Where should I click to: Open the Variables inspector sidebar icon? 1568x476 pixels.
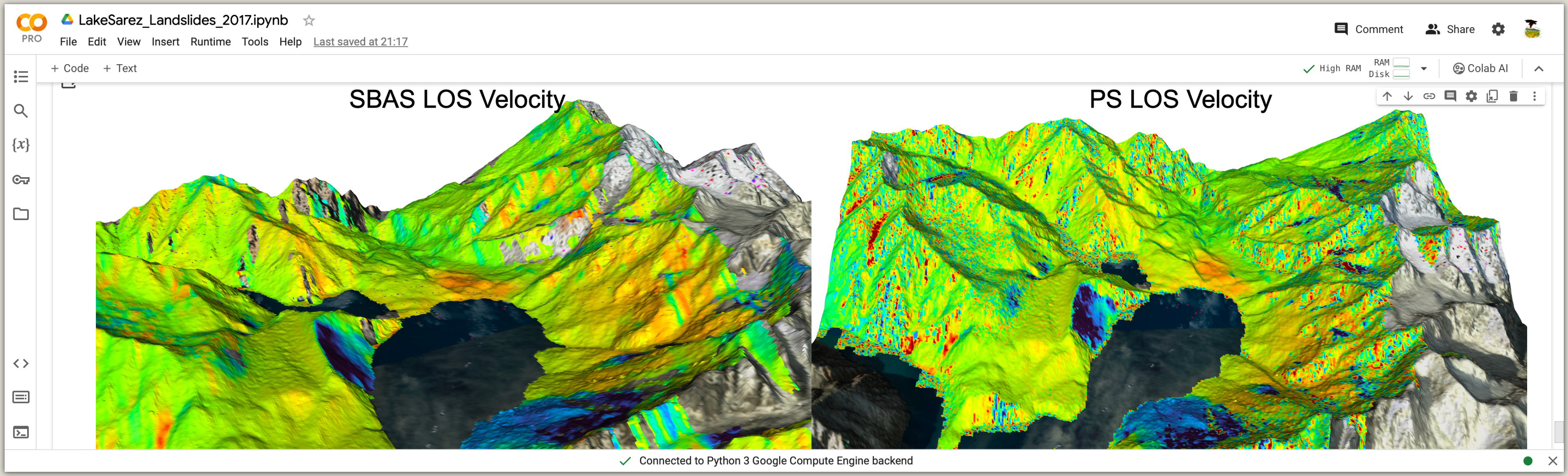(x=21, y=145)
